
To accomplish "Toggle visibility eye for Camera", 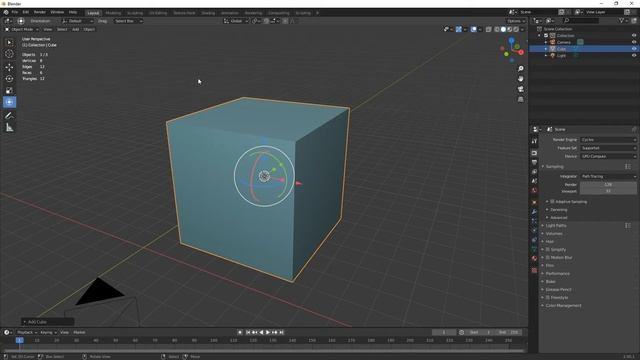I will click(634, 42).
